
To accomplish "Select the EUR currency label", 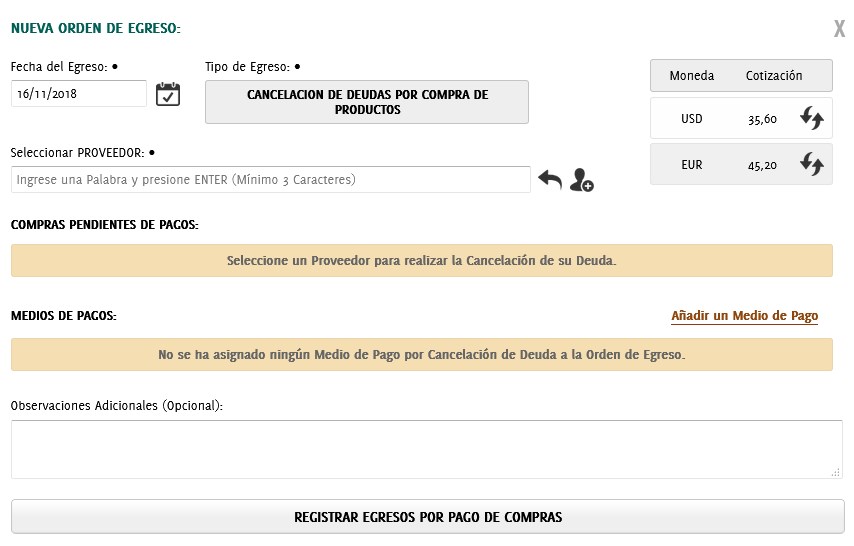I will pos(692,165).
